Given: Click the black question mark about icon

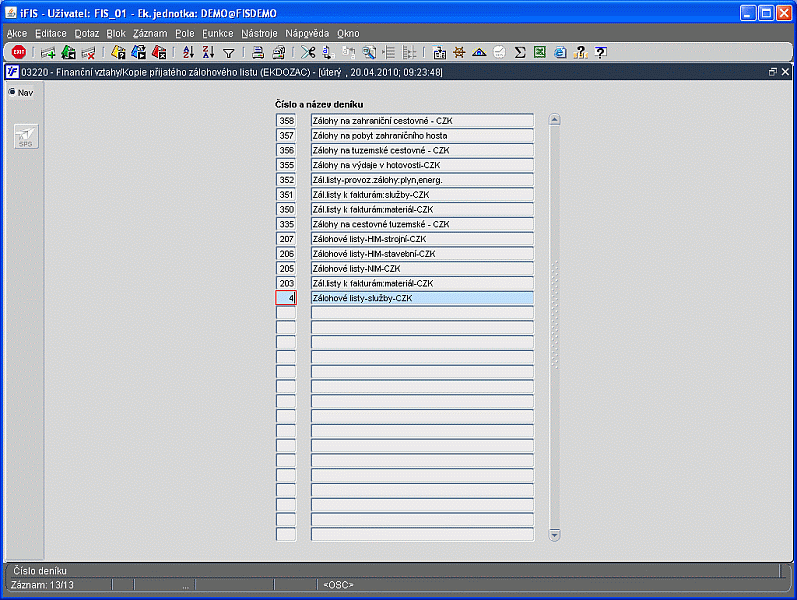Looking at the screenshot, I should pyautogui.click(x=600, y=52).
